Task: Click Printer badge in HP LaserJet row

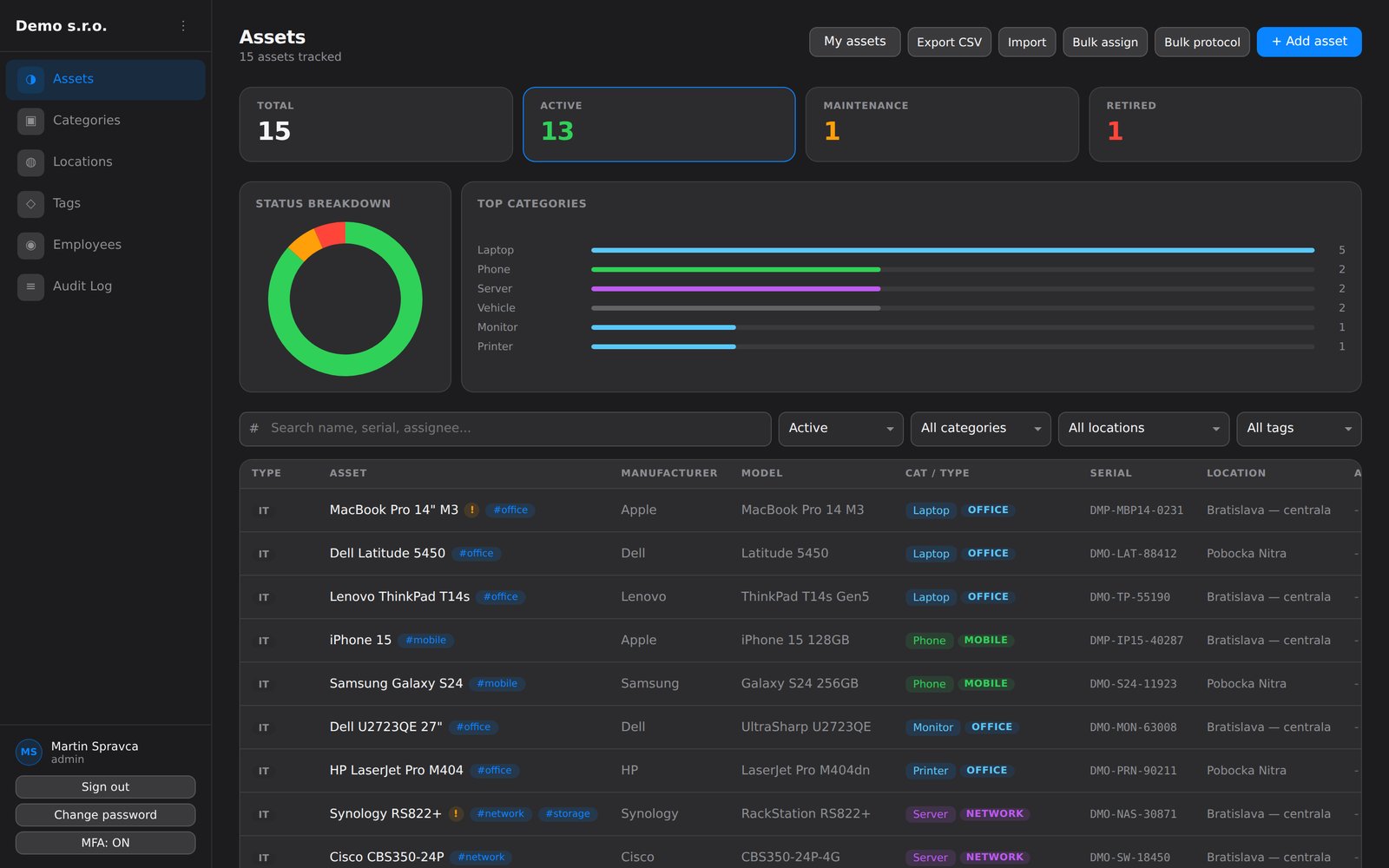Action: (930, 771)
